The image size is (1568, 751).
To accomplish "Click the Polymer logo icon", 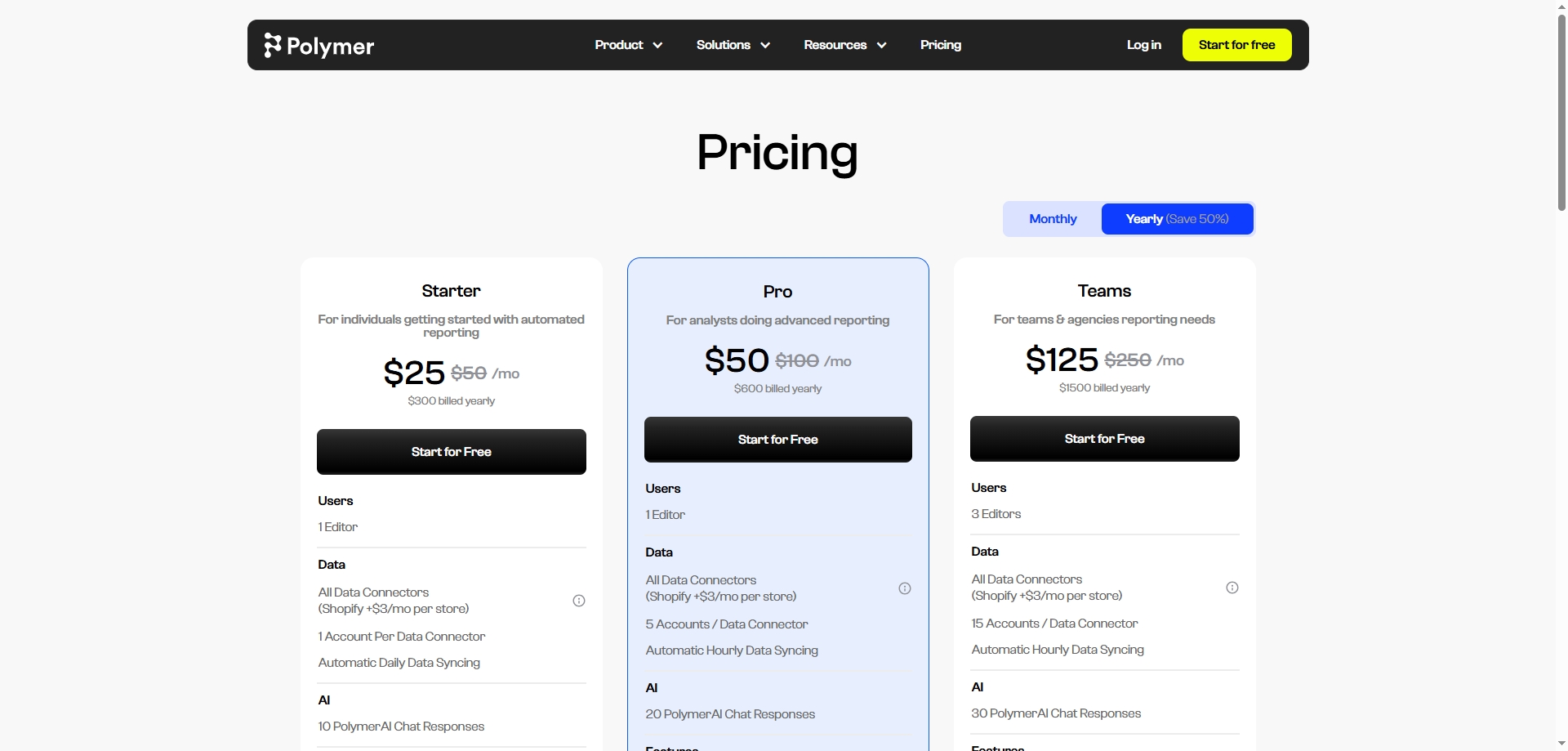I will click(x=273, y=45).
